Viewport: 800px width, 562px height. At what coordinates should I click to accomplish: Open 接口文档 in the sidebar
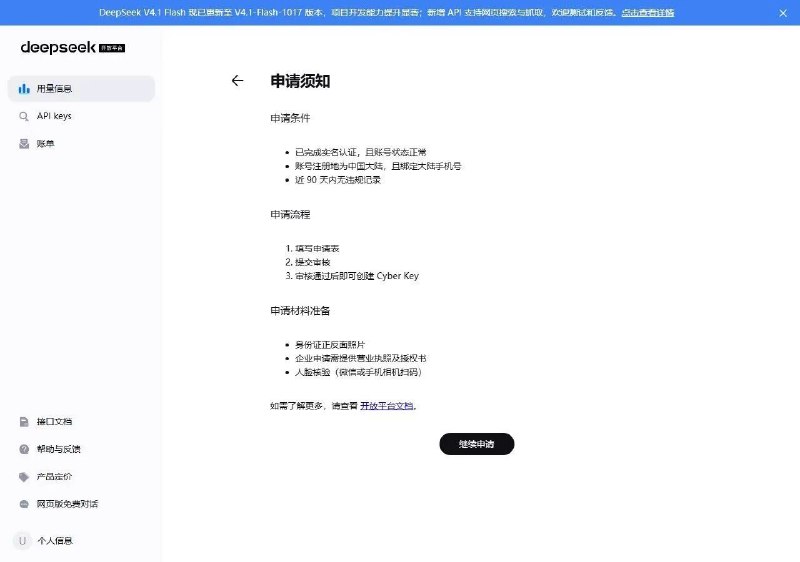pyautogui.click(x=81, y=422)
